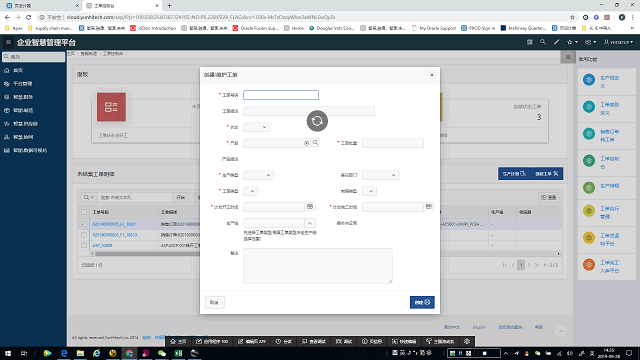640x360 pixels.
Task: Open the responsible department dropdown
Action: [x=380, y=175]
